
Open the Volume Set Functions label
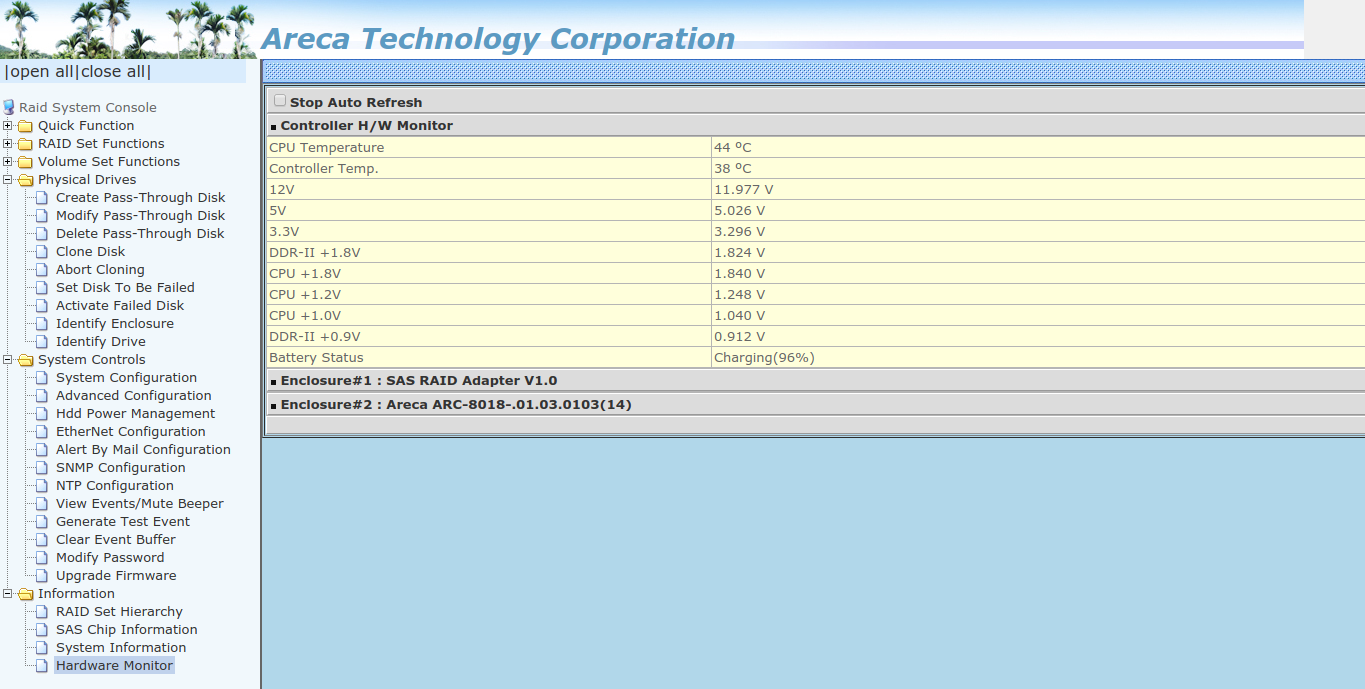point(109,162)
